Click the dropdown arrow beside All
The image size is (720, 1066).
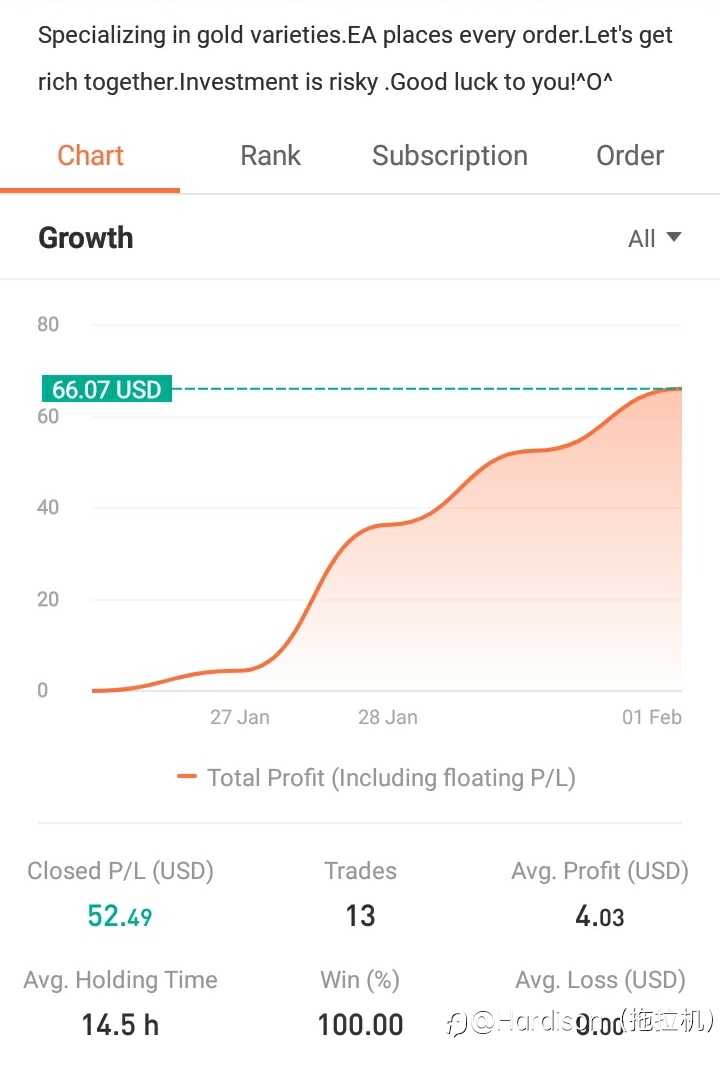coord(674,237)
